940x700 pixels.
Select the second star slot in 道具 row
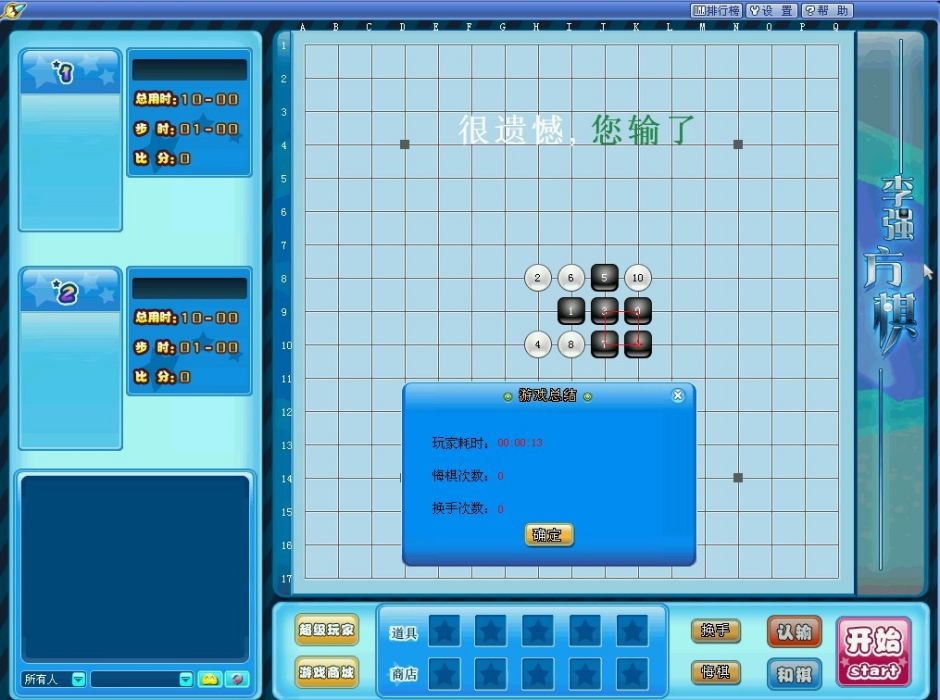pyautogui.click(x=491, y=631)
